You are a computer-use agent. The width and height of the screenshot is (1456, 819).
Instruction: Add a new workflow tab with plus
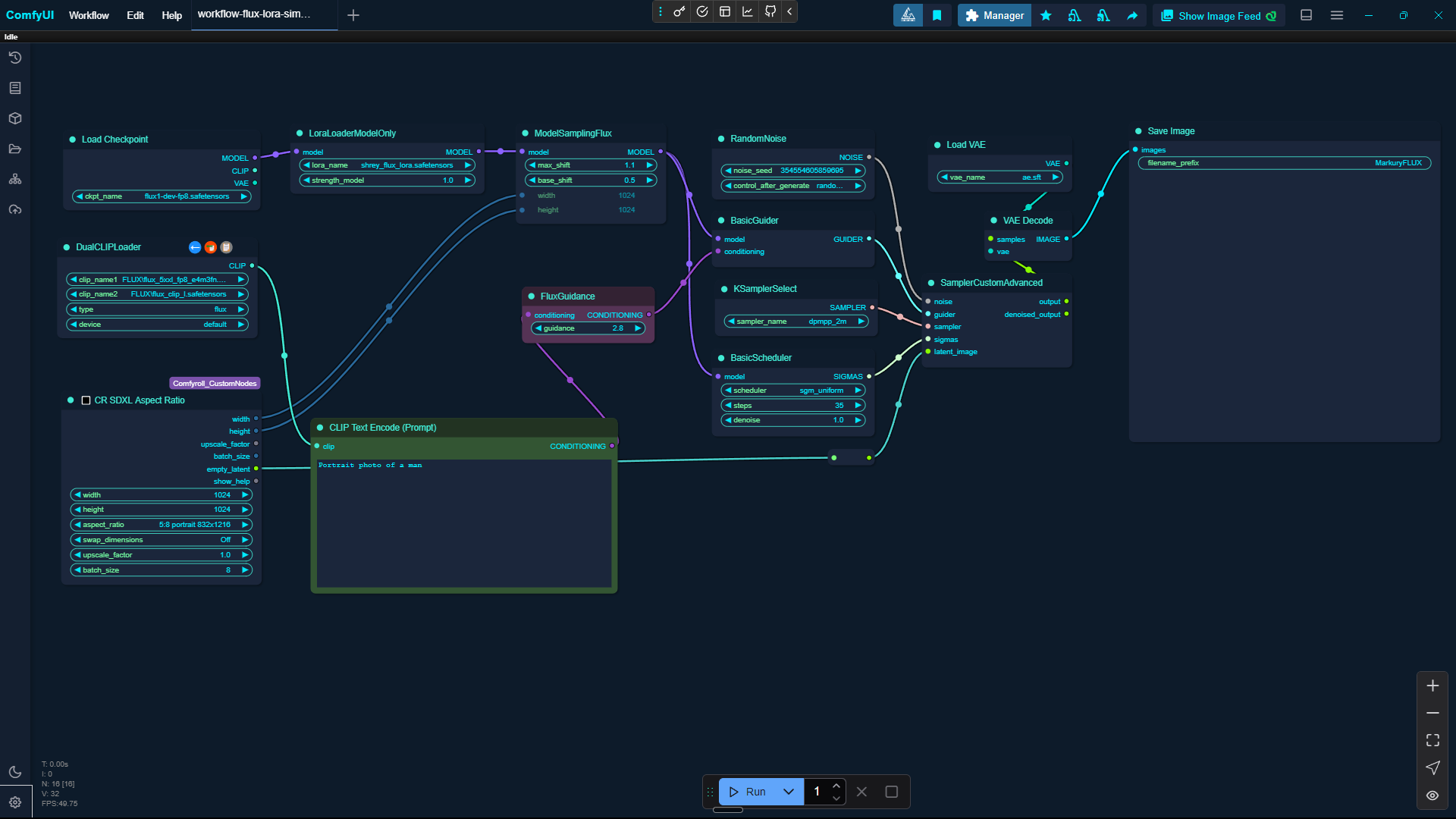coord(353,15)
